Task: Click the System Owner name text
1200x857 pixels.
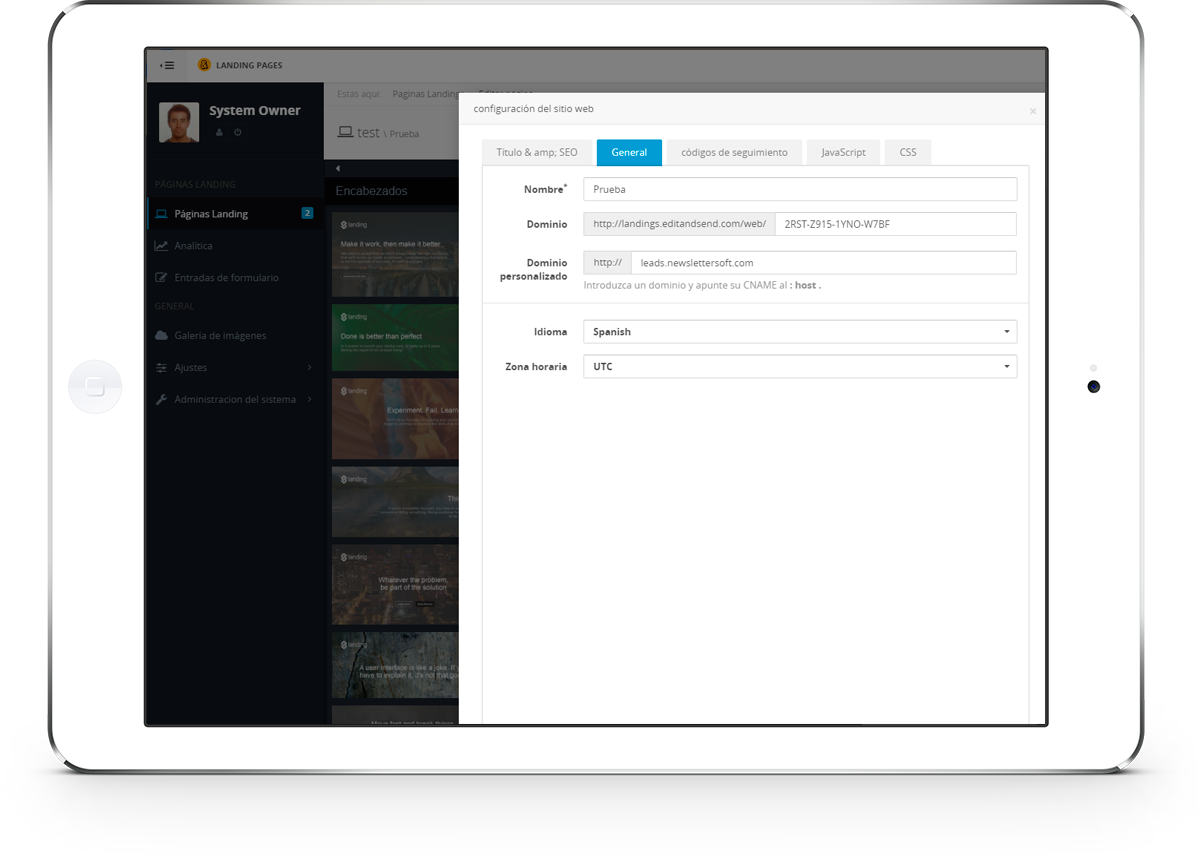Action: pyautogui.click(x=255, y=111)
